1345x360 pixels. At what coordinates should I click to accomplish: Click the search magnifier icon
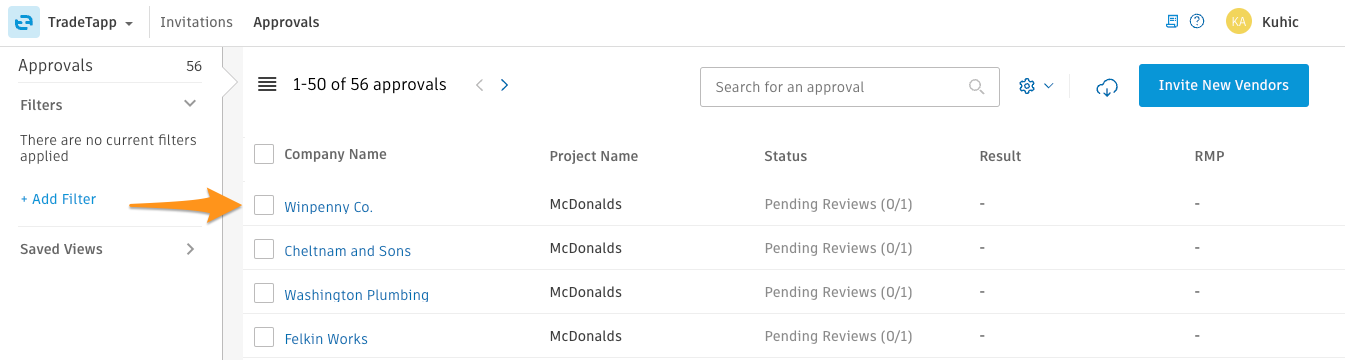point(977,87)
